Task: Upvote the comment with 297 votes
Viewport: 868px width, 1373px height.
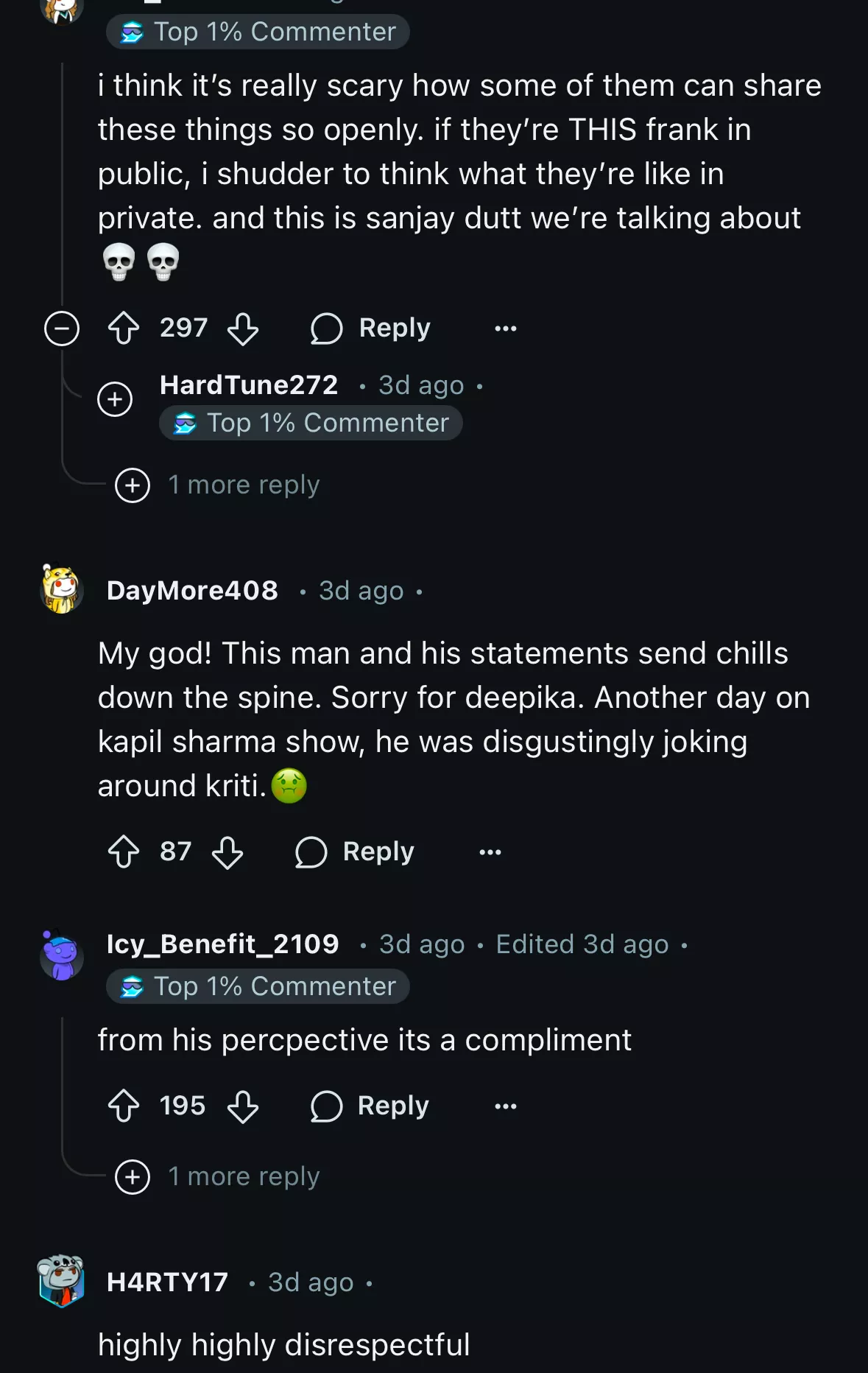Action: 124,329
